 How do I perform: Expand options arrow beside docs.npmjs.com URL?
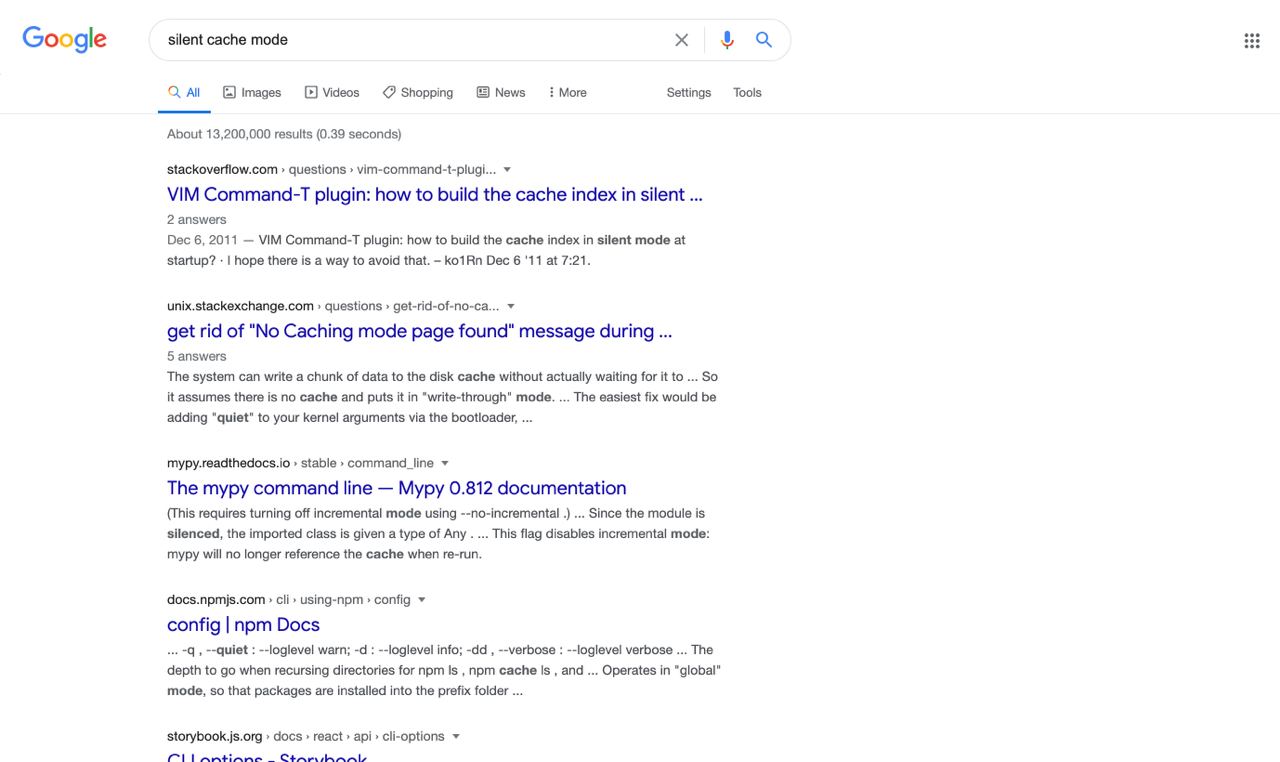(421, 600)
